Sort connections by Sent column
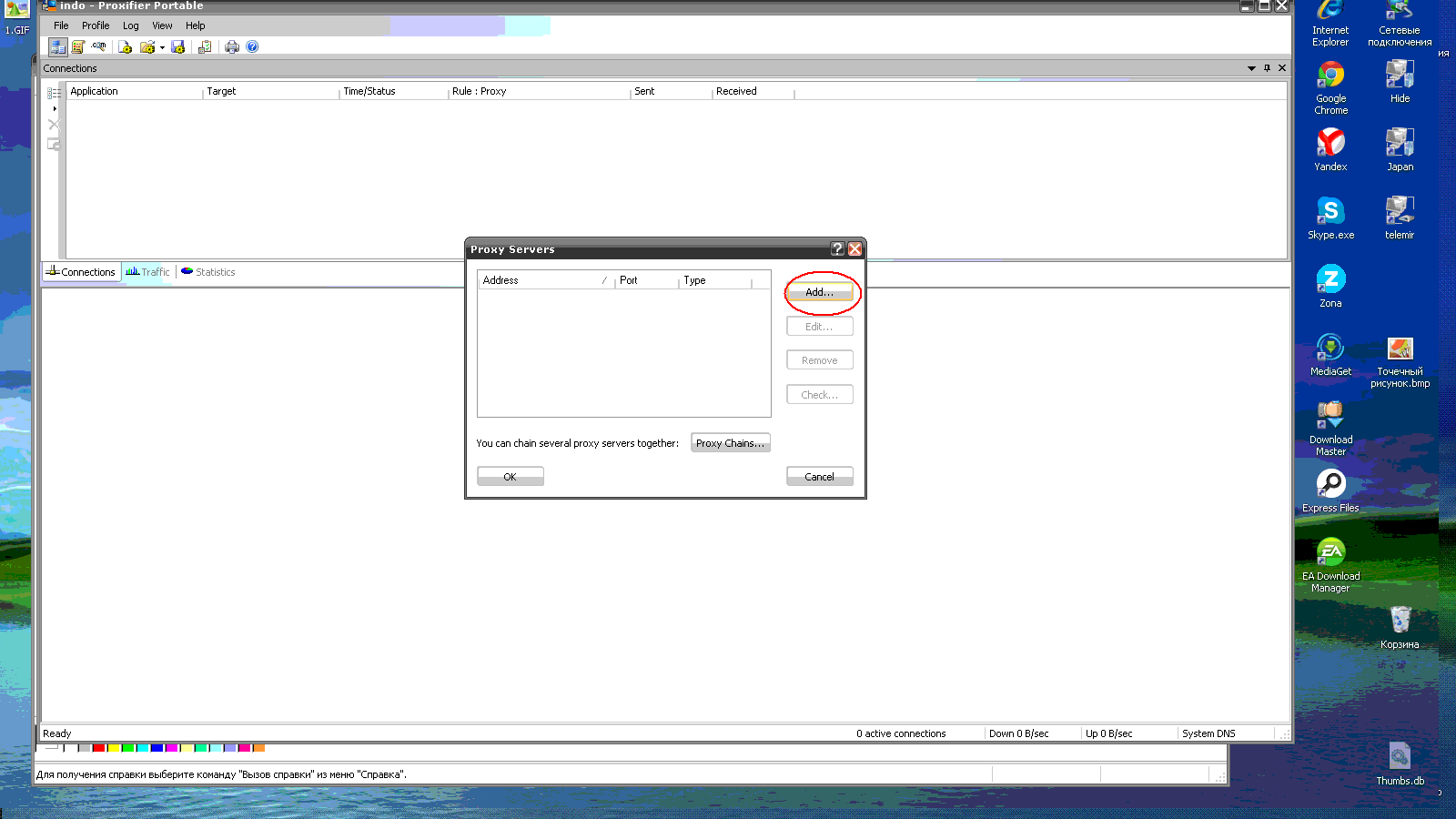 672,91
